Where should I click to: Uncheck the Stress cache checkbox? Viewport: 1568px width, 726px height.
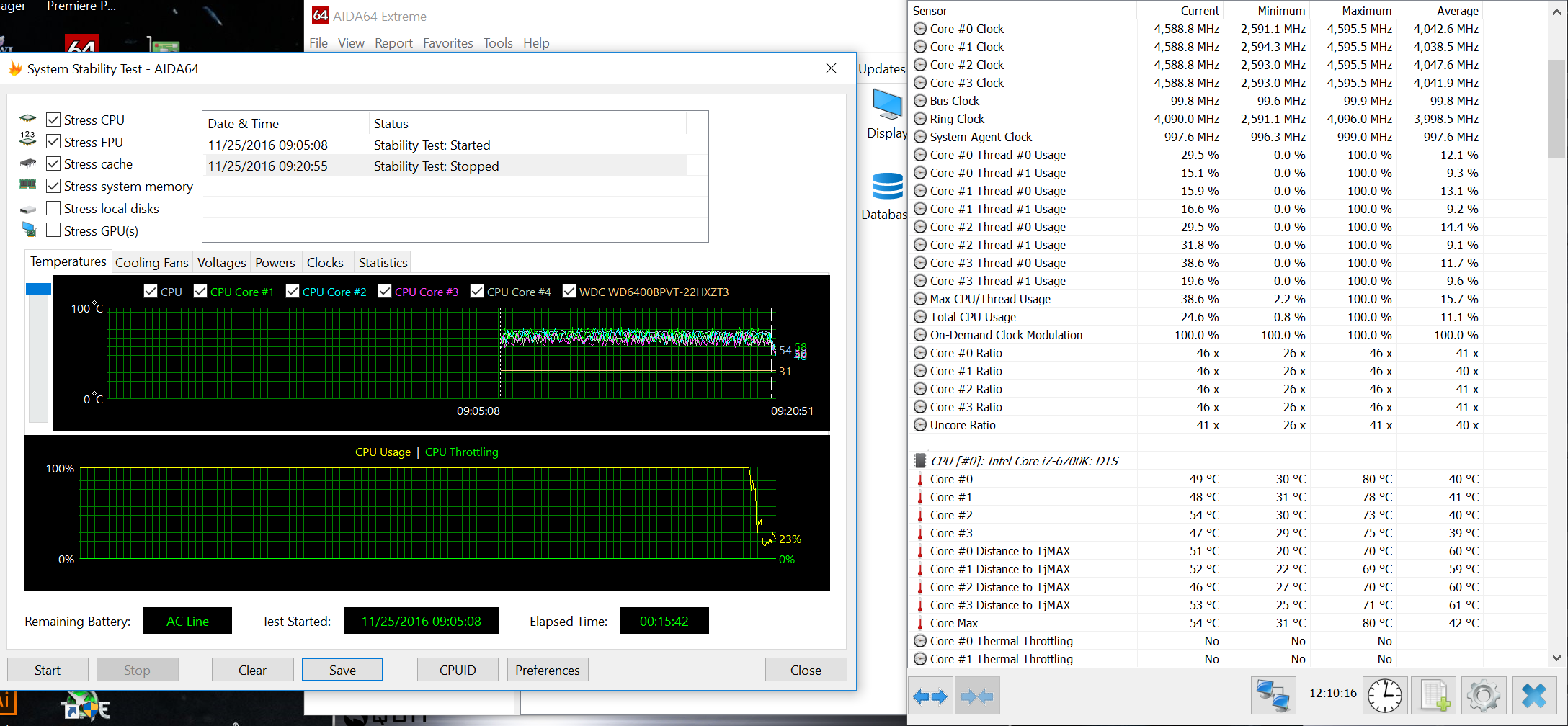click(53, 163)
